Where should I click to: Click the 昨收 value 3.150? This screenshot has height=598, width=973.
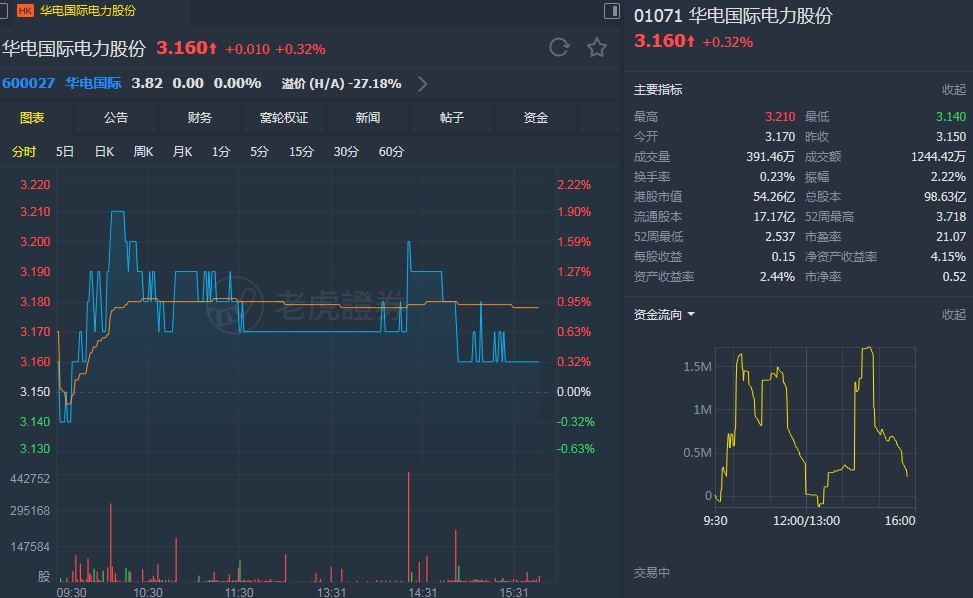point(951,136)
